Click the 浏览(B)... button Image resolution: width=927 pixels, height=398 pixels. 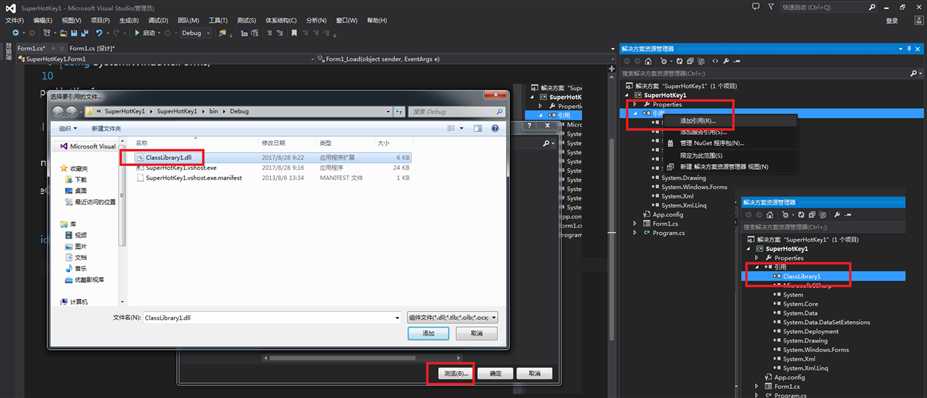click(456, 374)
